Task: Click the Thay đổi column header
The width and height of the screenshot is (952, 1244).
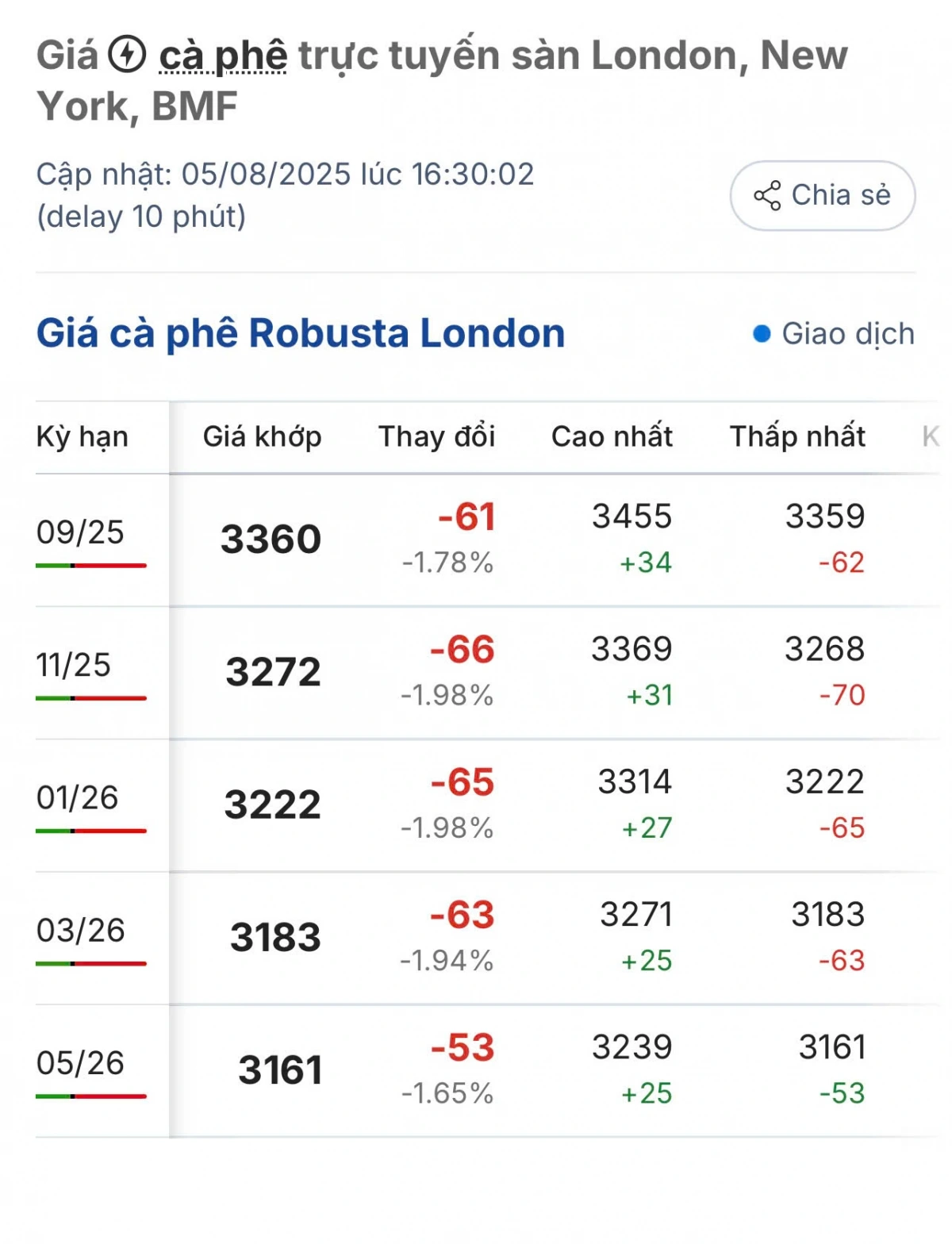Action: tap(436, 436)
